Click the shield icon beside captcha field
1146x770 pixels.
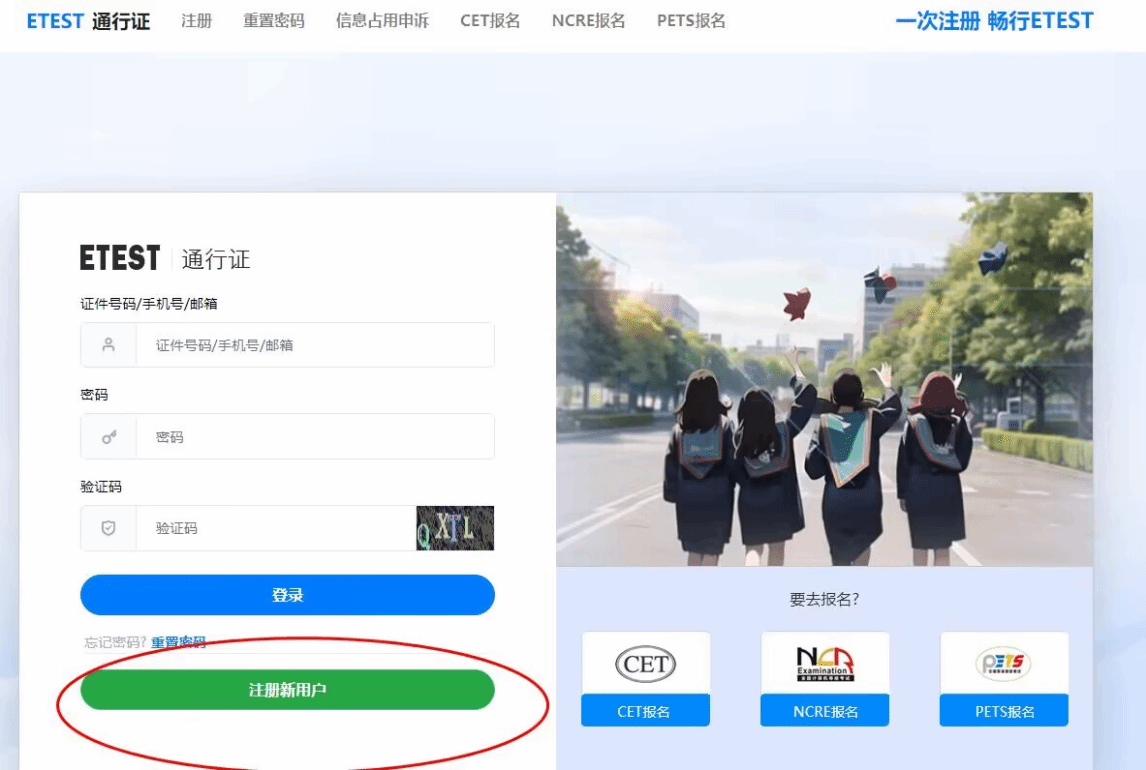(109, 528)
